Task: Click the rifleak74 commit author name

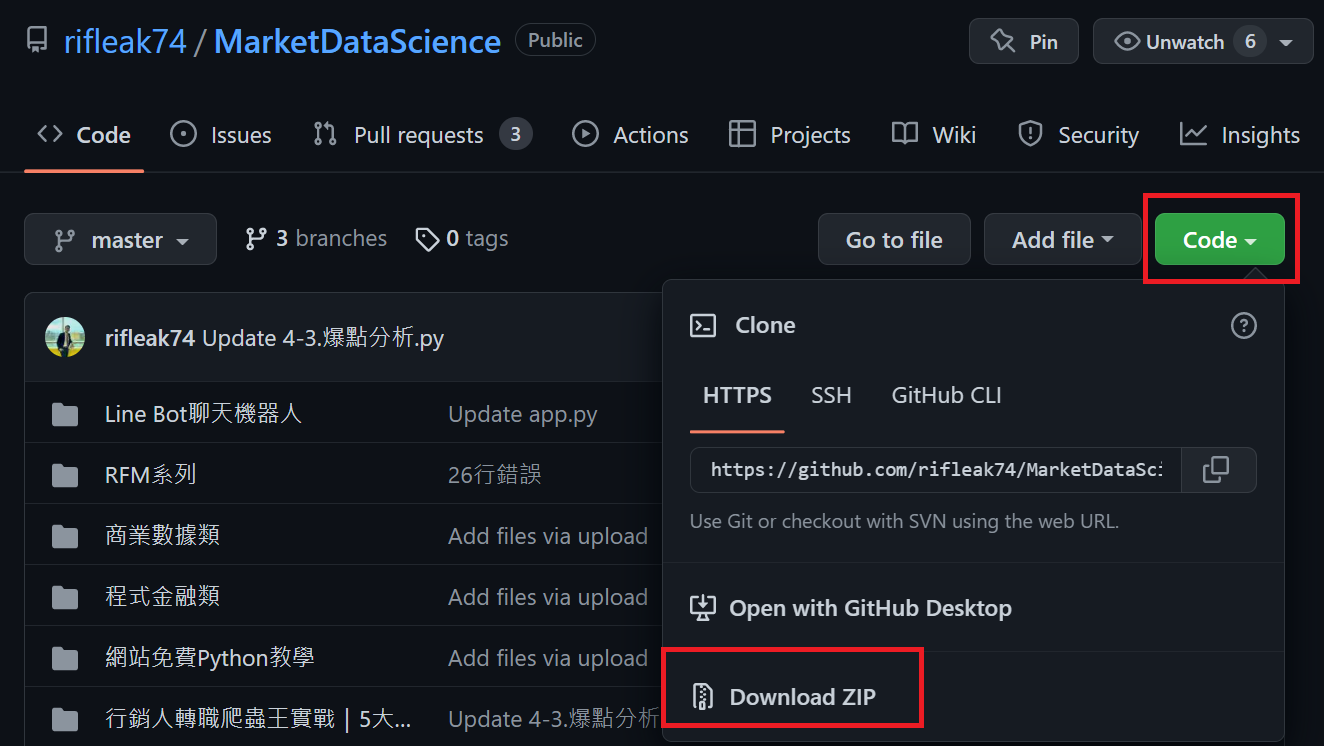Action: [x=150, y=338]
